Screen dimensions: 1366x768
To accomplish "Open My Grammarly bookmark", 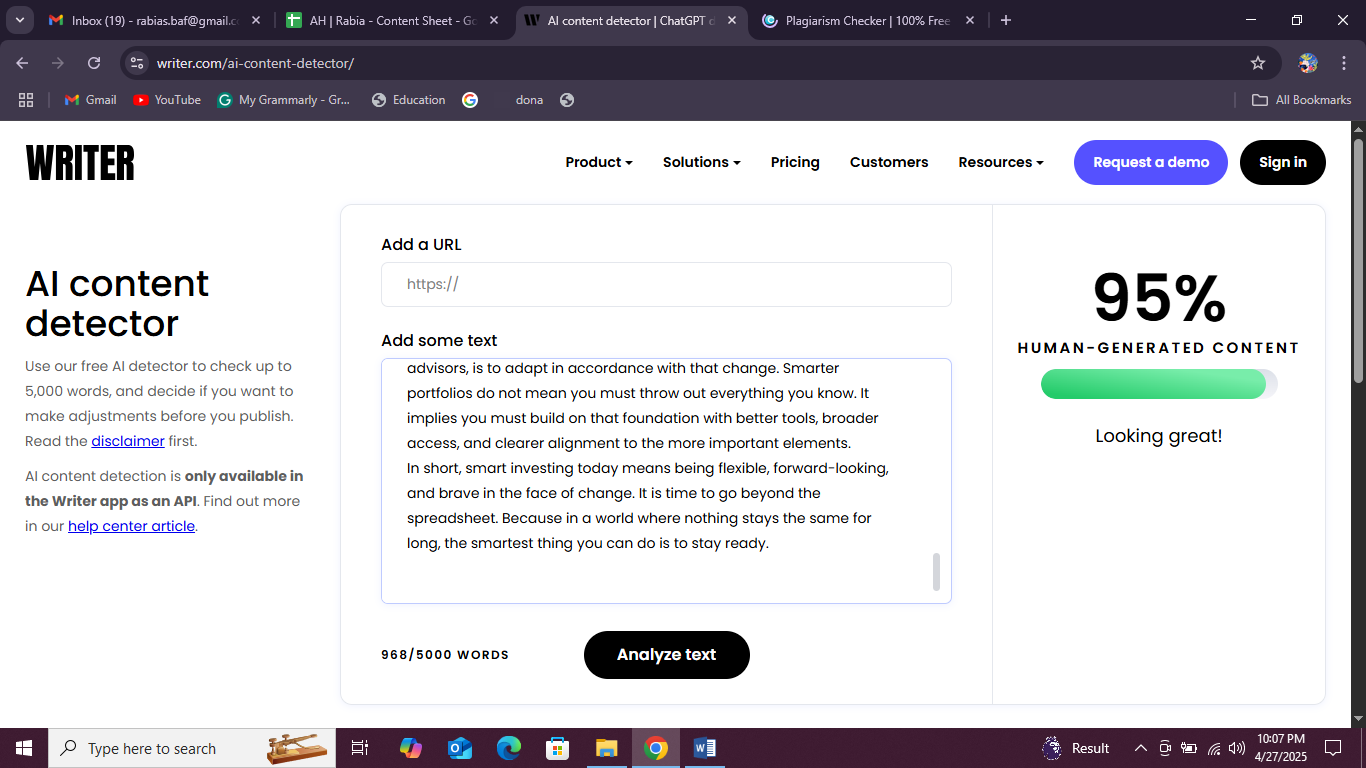I will 284,100.
